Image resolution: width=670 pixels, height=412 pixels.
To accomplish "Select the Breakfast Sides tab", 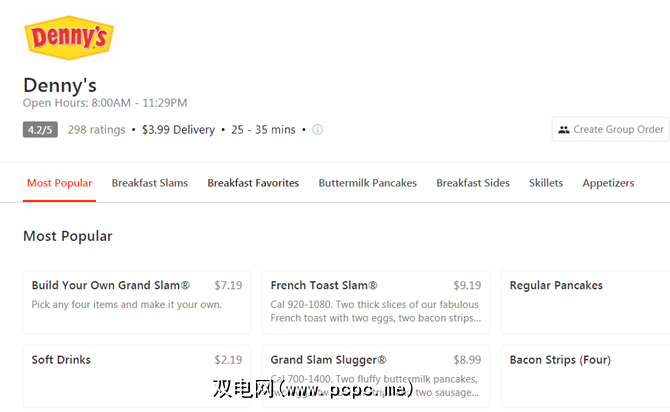I will coord(473,183).
